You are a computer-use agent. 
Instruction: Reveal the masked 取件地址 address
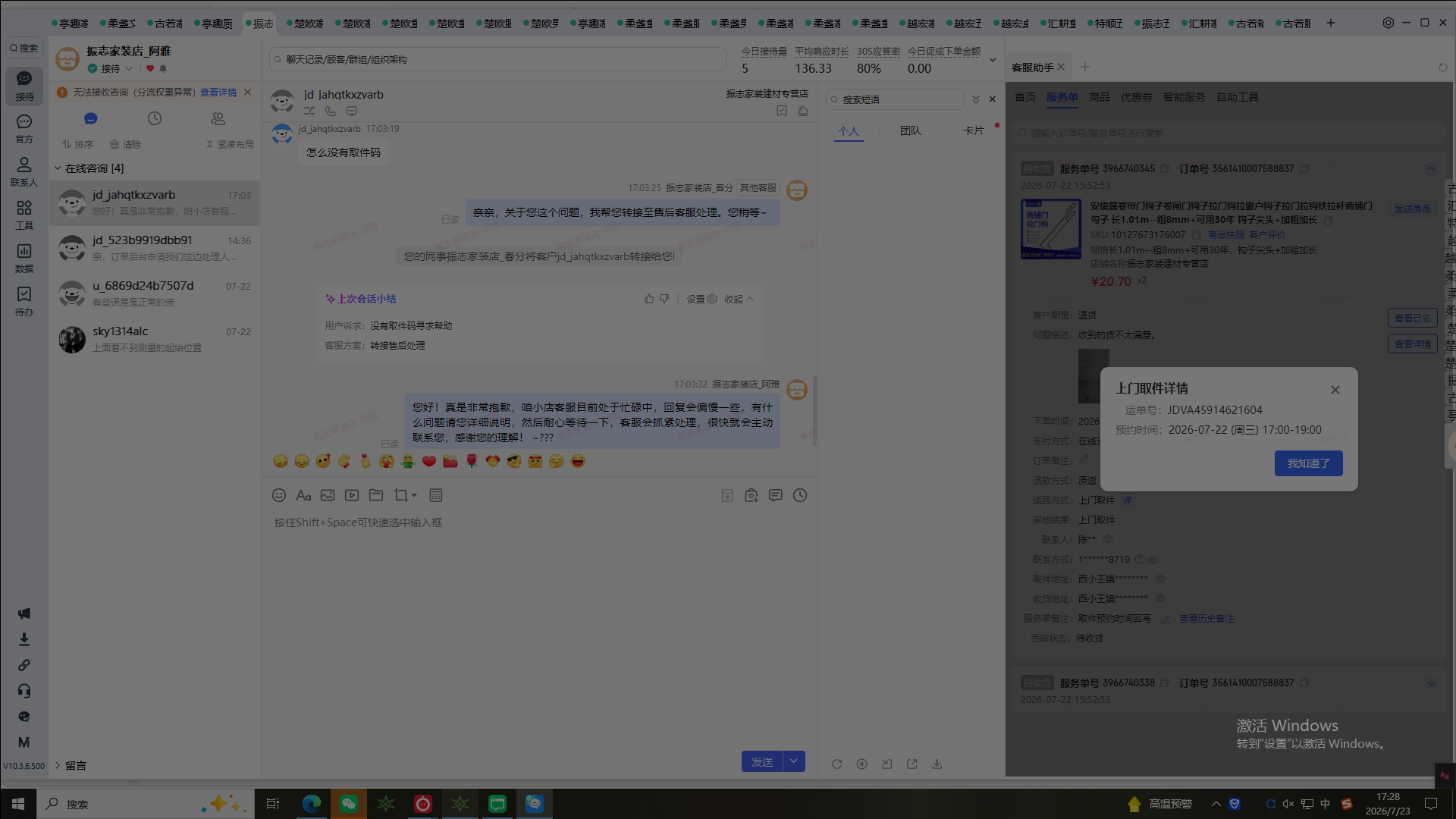pyautogui.click(x=1160, y=579)
